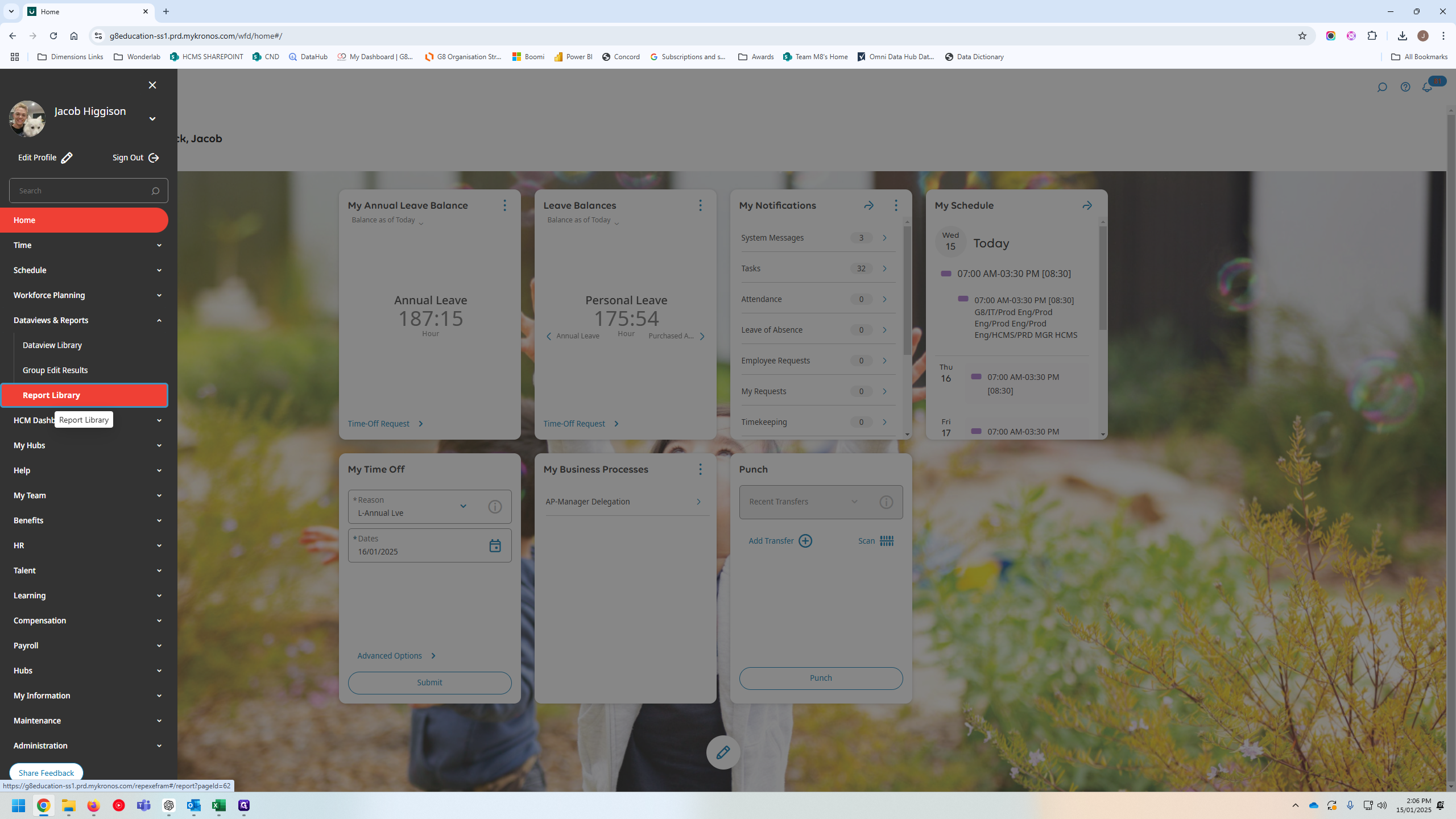Open the help question mark icon
The height and width of the screenshot is (819, 1456).
(x=1405, y=87)
